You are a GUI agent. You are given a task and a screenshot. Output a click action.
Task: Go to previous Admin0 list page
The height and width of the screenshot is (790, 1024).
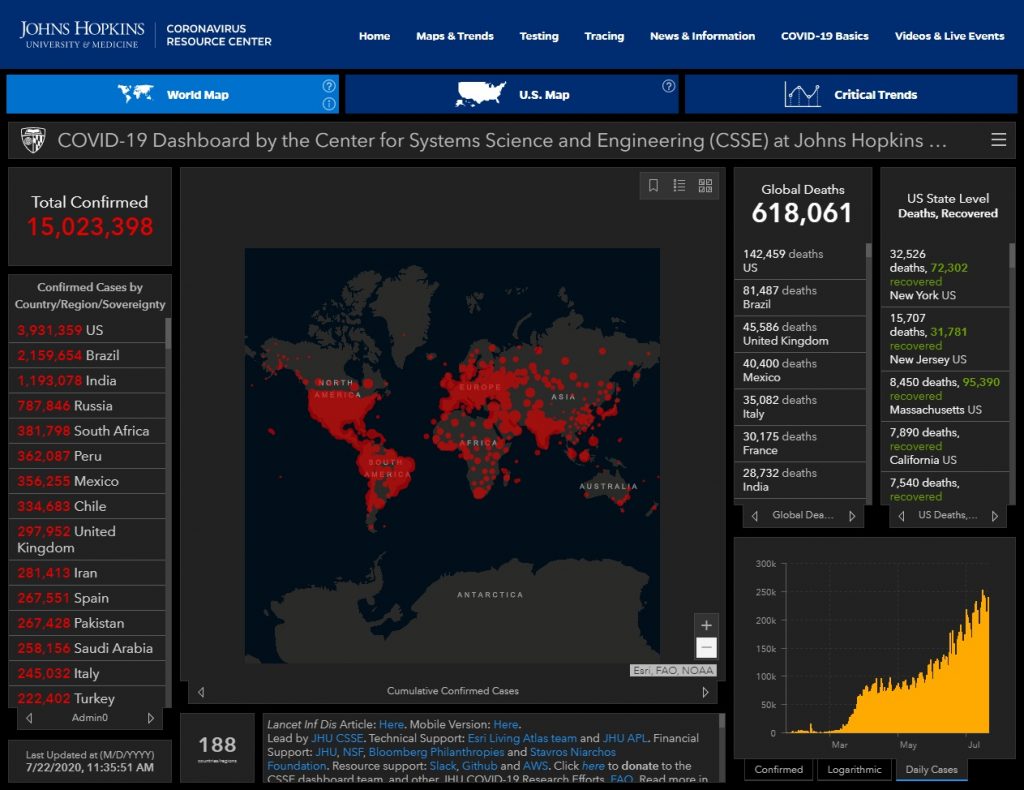29,718
